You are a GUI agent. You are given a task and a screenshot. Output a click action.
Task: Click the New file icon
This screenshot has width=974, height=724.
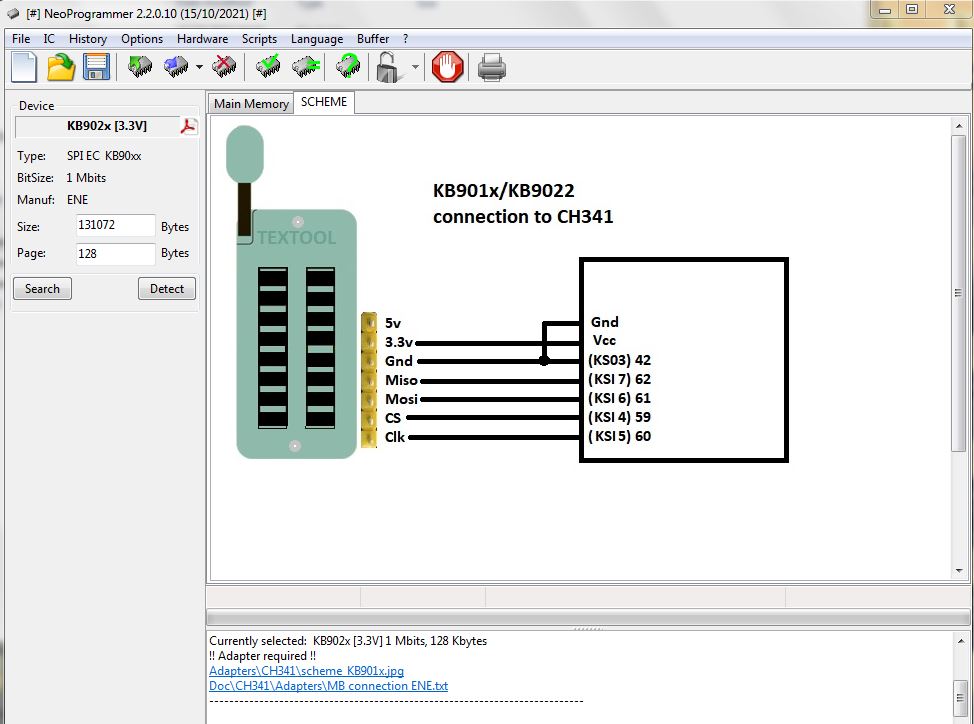click(24, 67)
